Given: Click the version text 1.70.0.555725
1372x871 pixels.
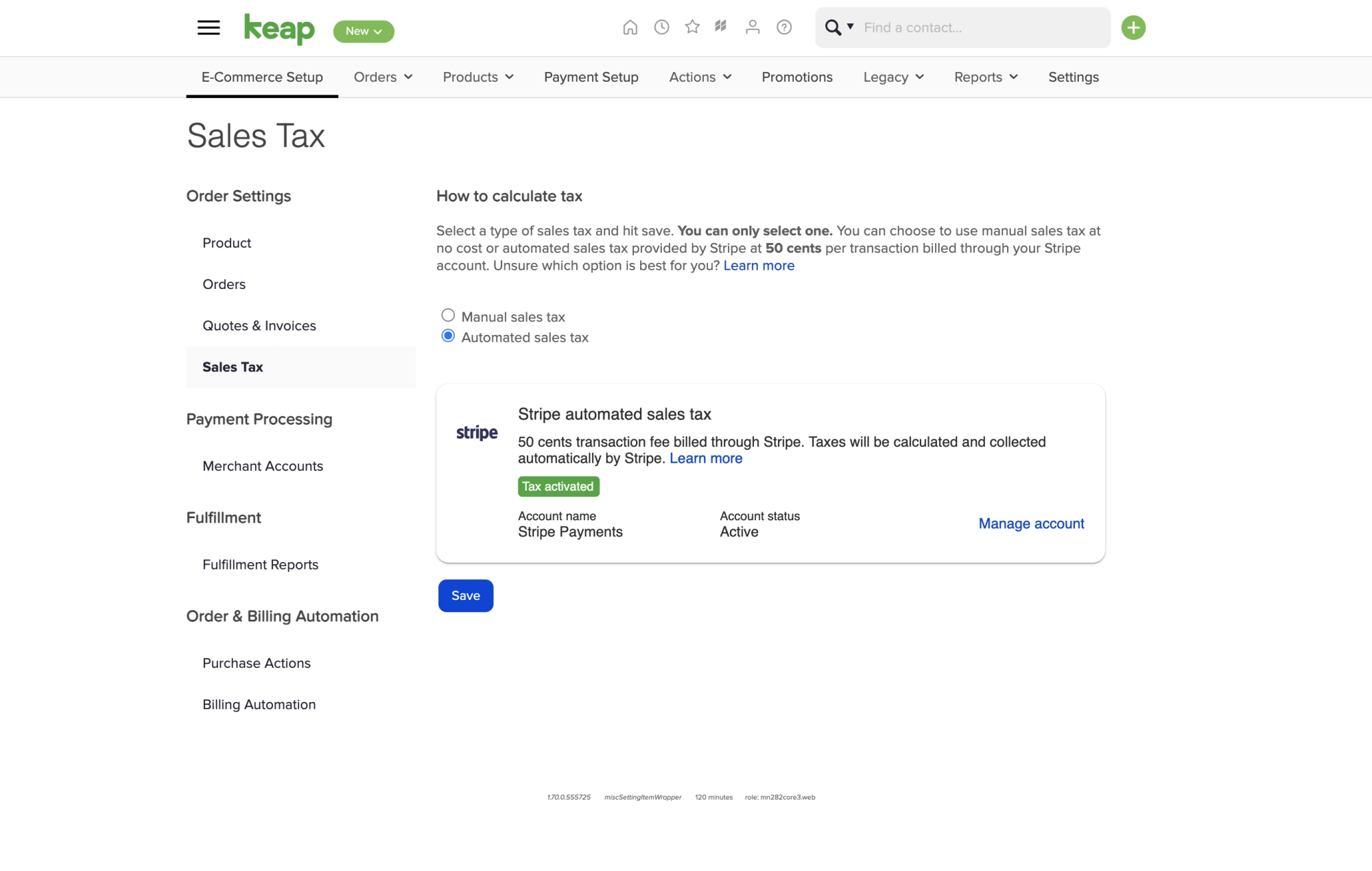Looking at the screenshot, I should coord(569,798).
